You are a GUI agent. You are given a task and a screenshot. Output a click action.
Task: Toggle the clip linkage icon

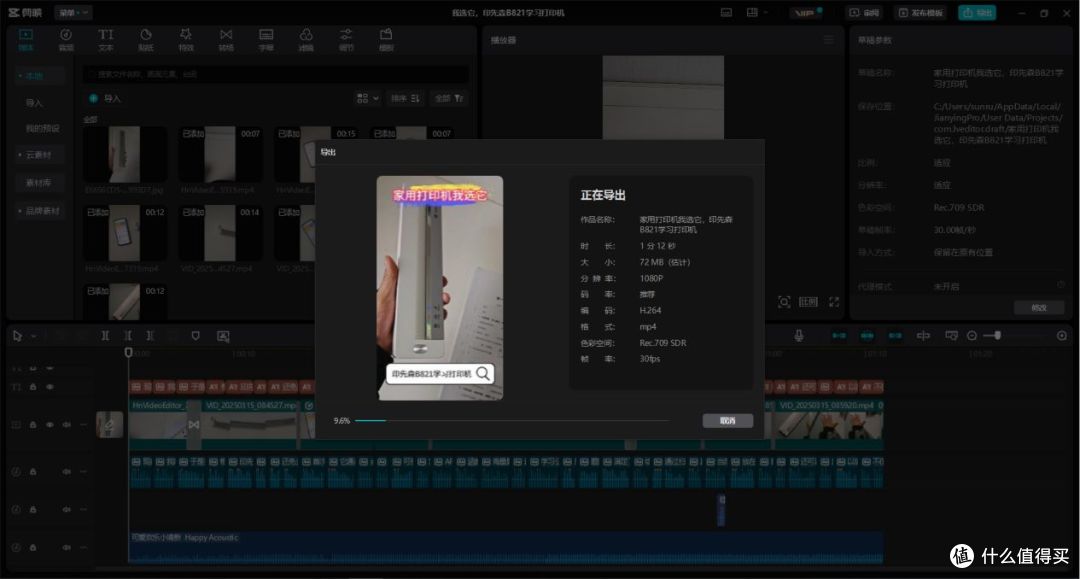click(x=895, y=335)
